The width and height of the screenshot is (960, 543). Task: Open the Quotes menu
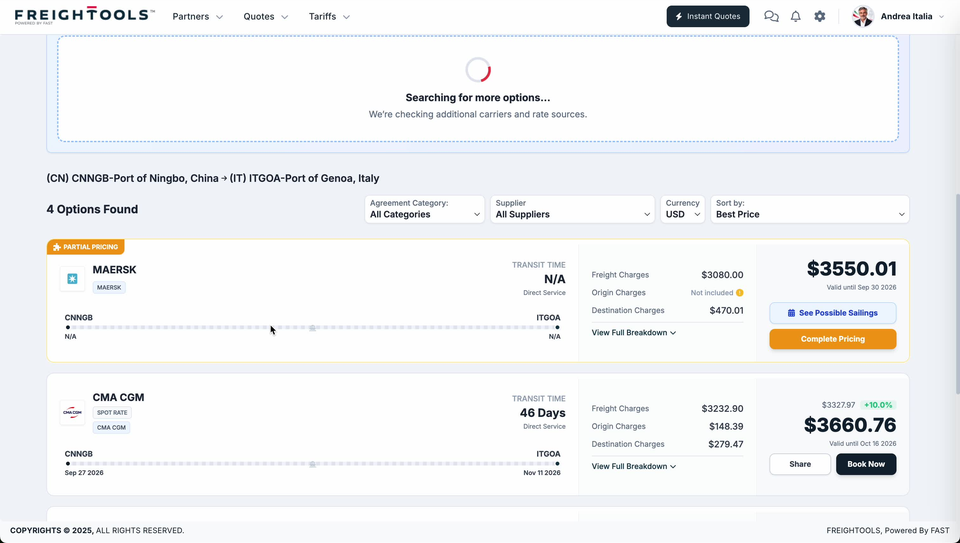point(265,17)
